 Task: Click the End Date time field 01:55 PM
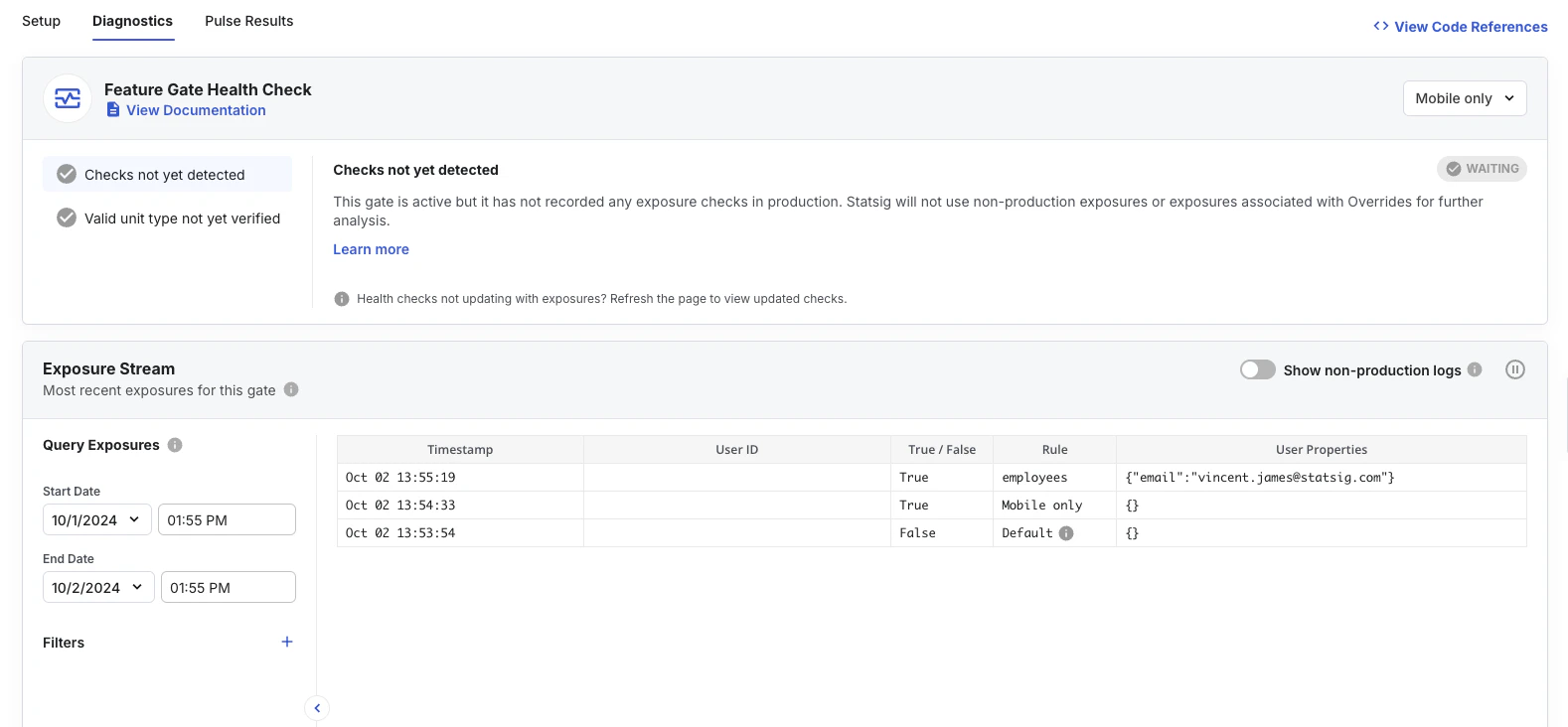pyautogui.click(x=229, y=587)
